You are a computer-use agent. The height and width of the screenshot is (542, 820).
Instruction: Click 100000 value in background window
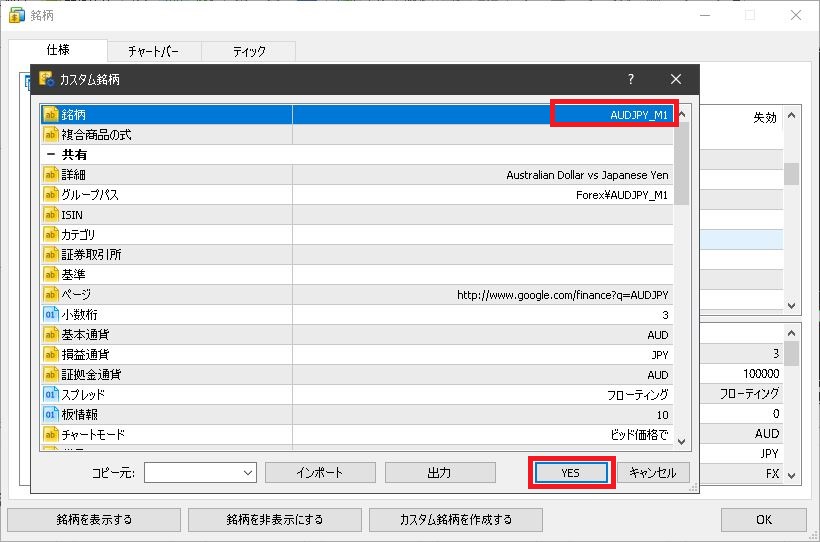pyautogui.click(x=761, y=374)
